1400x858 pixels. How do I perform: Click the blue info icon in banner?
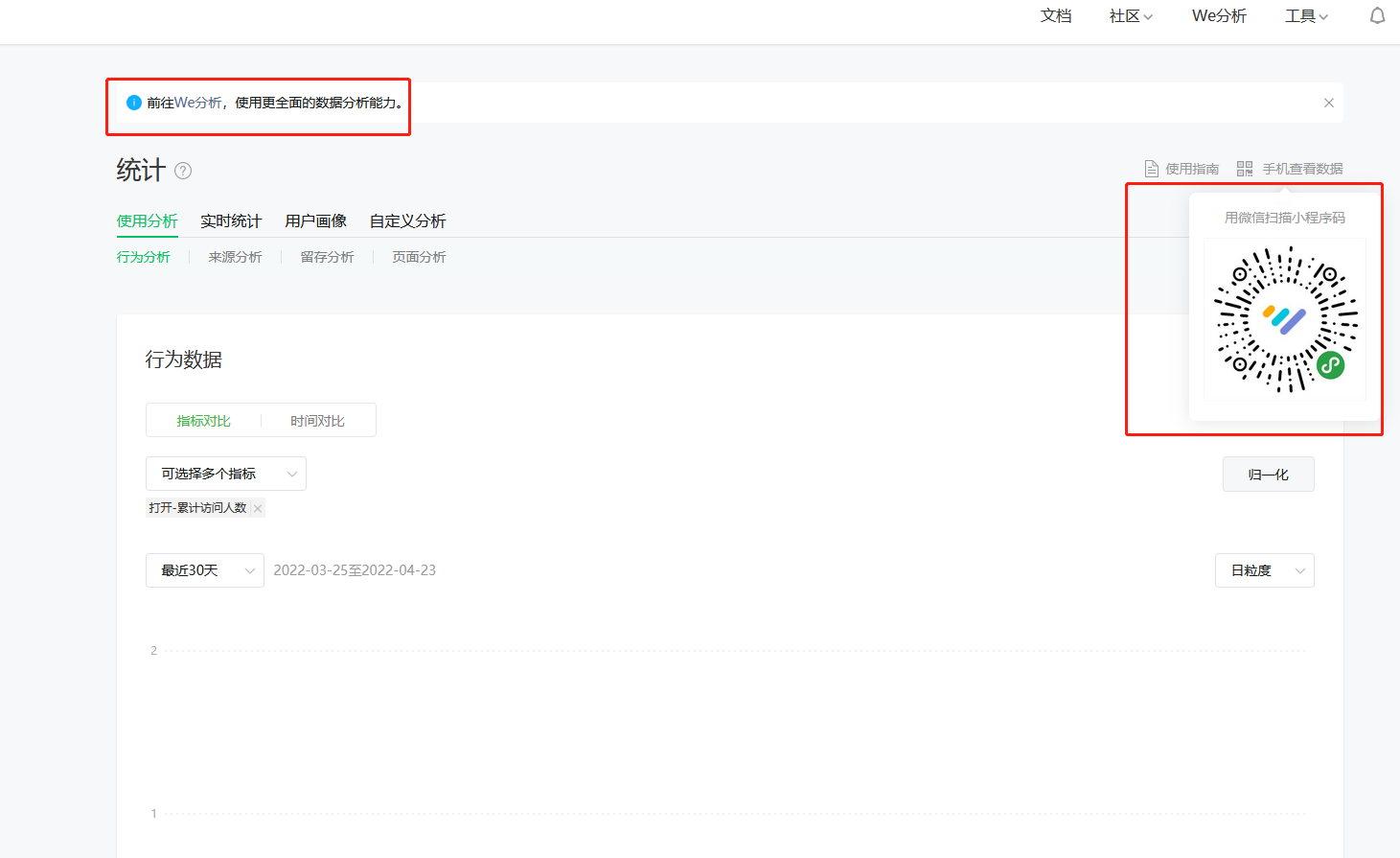point(134,103)
